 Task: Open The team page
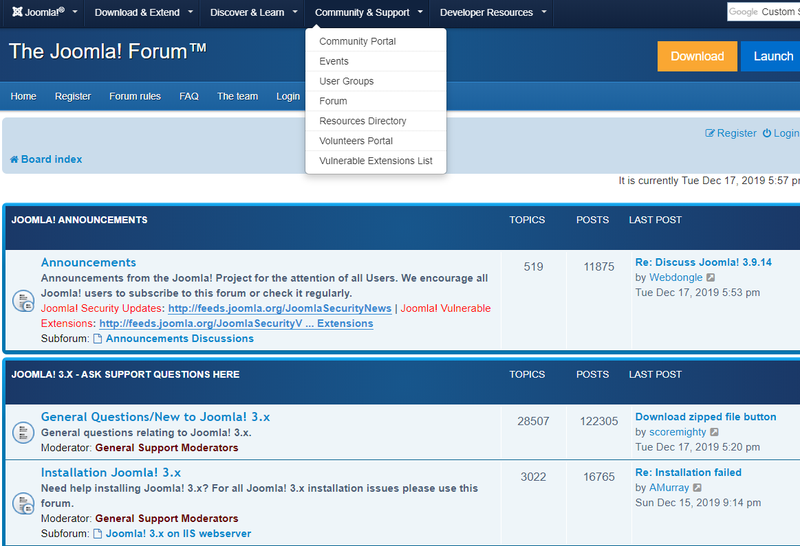coord(237,96)
